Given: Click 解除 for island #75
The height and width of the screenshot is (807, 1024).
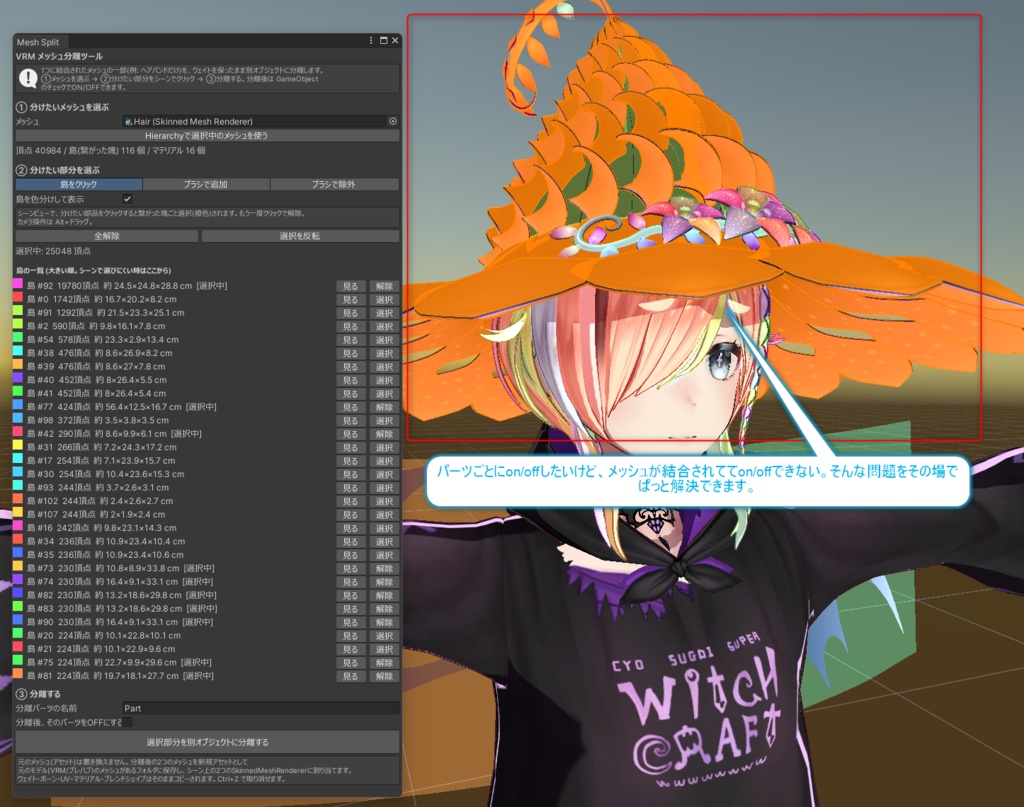Looking at the screenshot, I should (384, 663).
